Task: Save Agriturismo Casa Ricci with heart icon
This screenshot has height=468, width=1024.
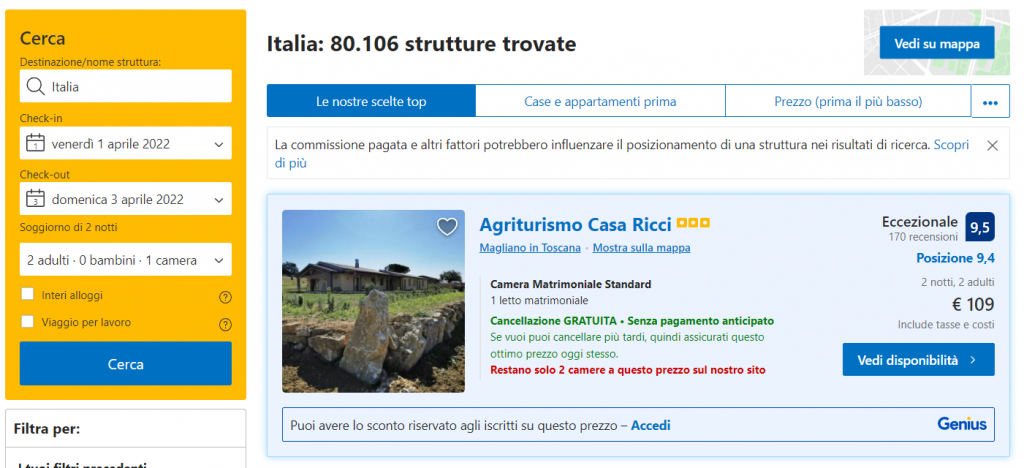Action: (447, 227)
